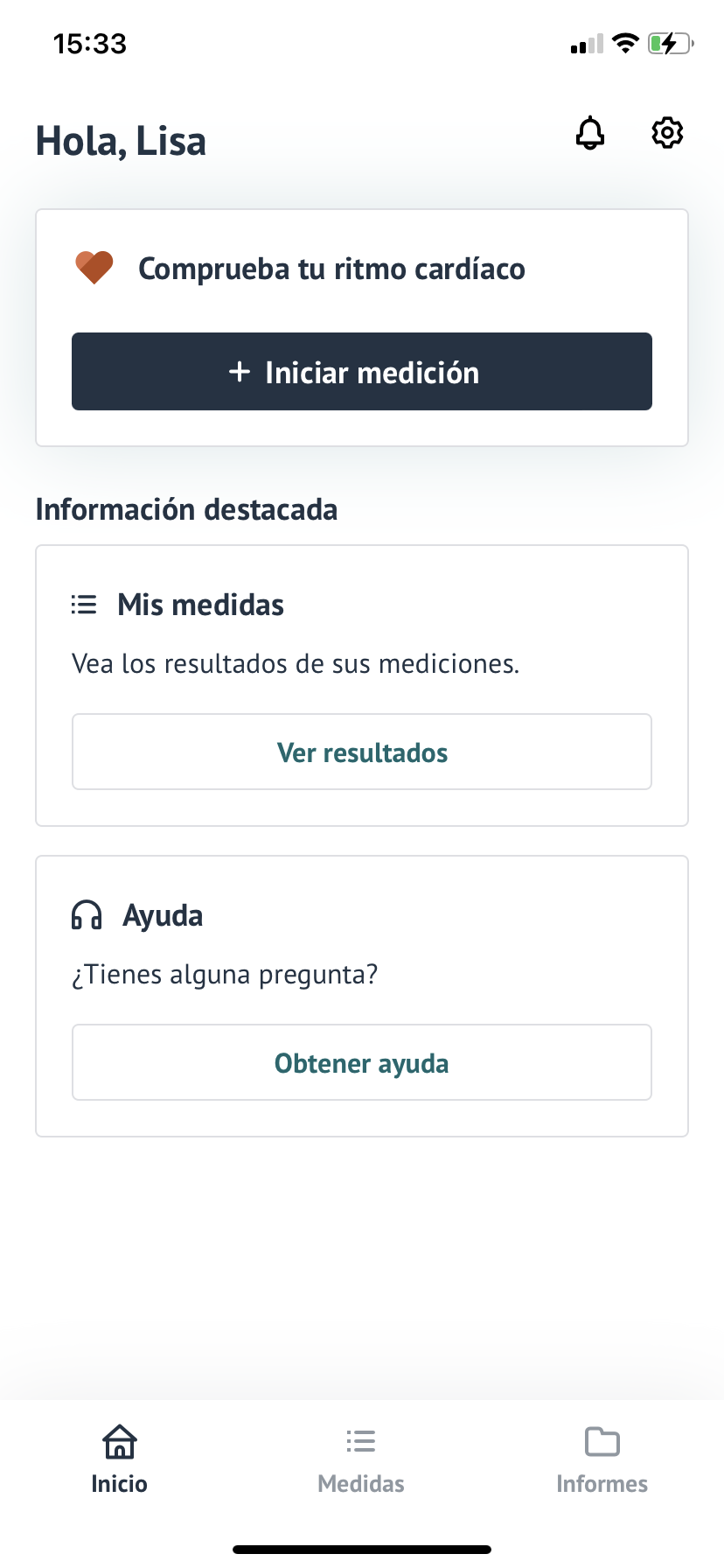The height and width of the screenshot is (1568, 724).
Task: Open notifications bell icon
Action: click(x=590, y=133)
